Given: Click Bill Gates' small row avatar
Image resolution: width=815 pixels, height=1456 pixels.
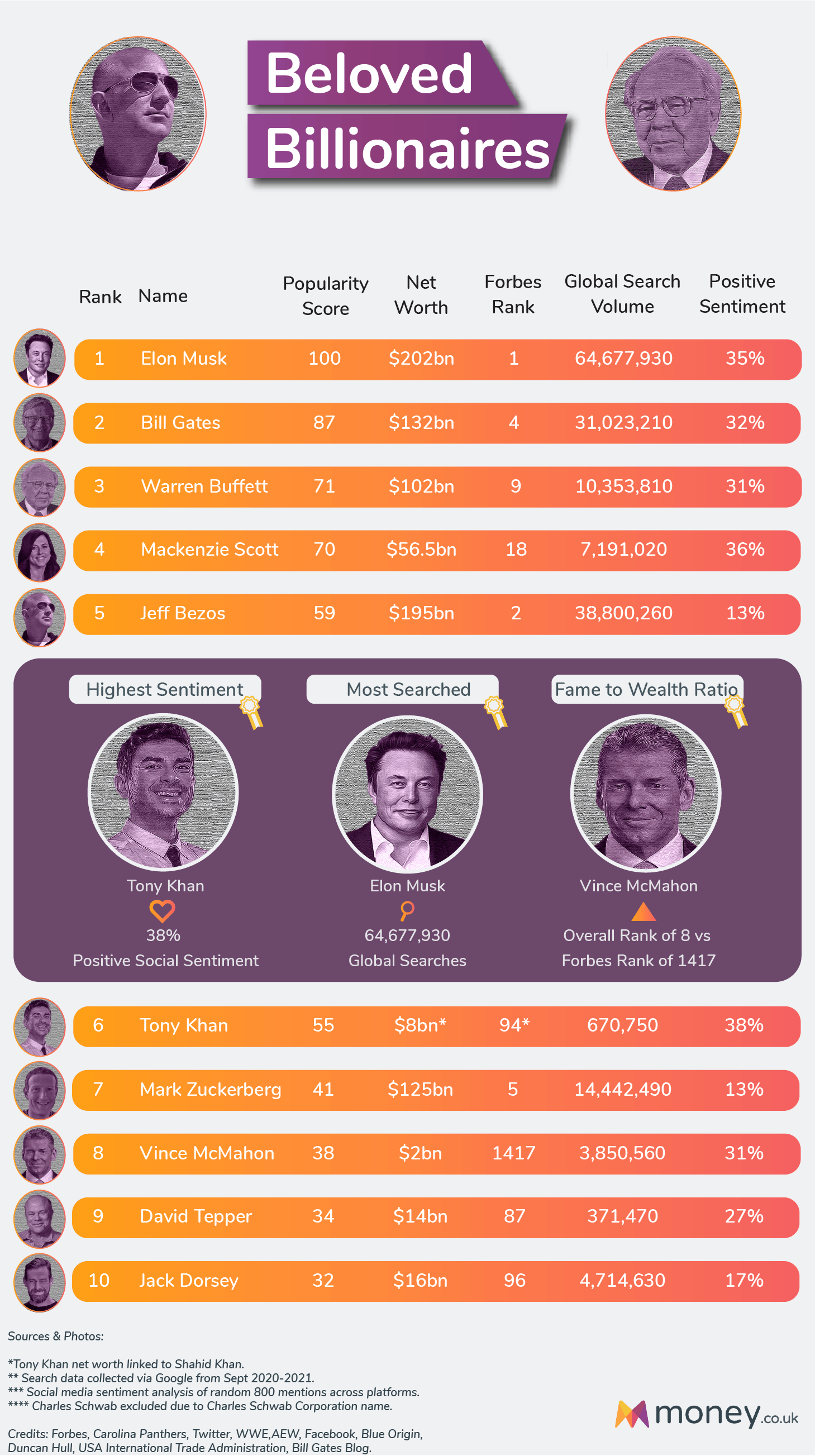Looking at the screenshot, I should point(40,422).
